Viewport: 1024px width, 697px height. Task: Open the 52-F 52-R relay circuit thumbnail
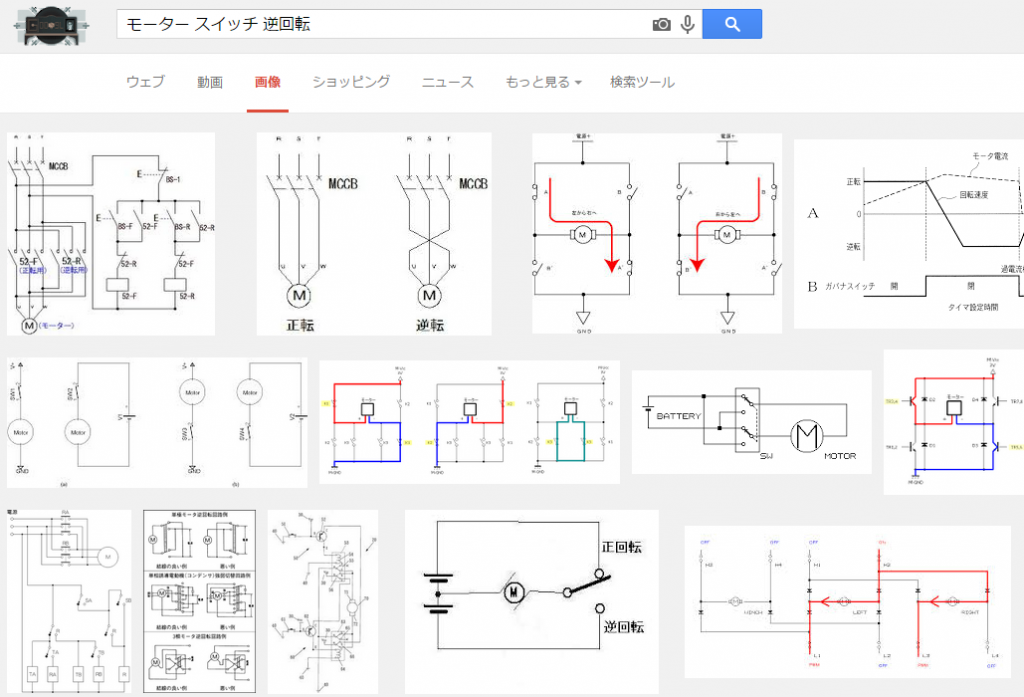click(x=111, y=234)
